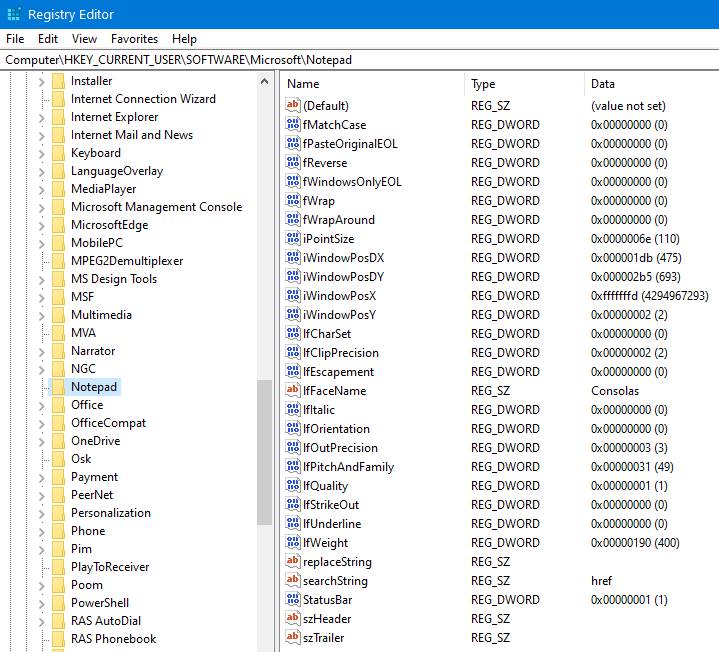Select the Osk key in tree
The image size is (719, 652).
point(81,459)
